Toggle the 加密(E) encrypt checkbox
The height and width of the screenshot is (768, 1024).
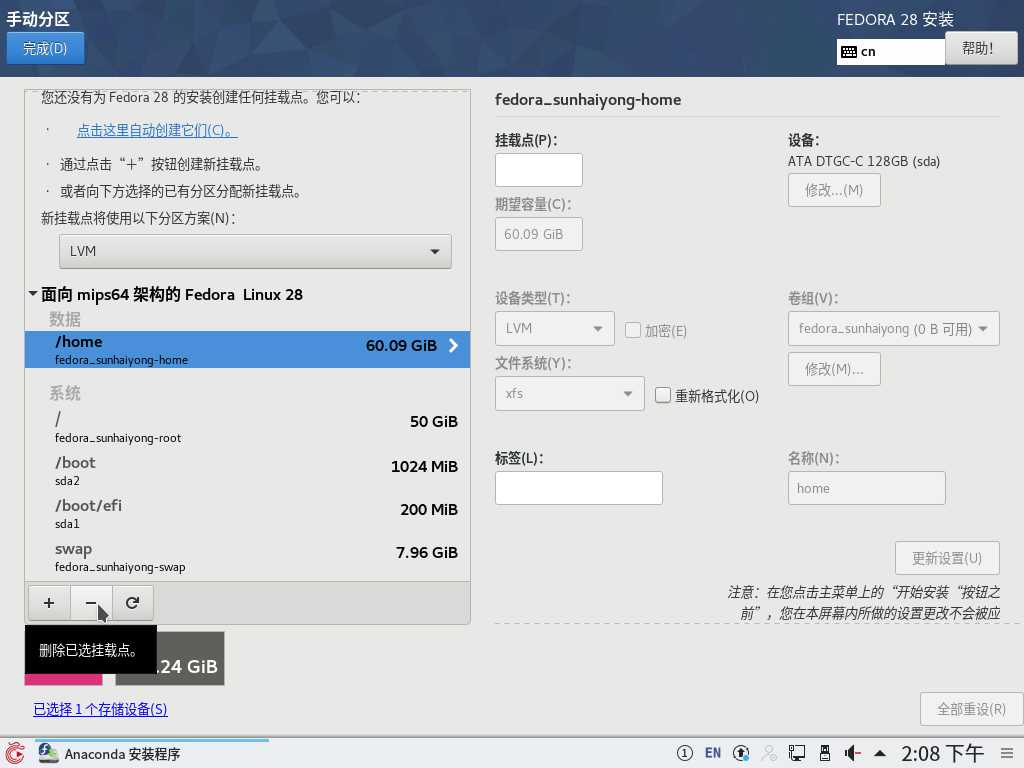632,330
